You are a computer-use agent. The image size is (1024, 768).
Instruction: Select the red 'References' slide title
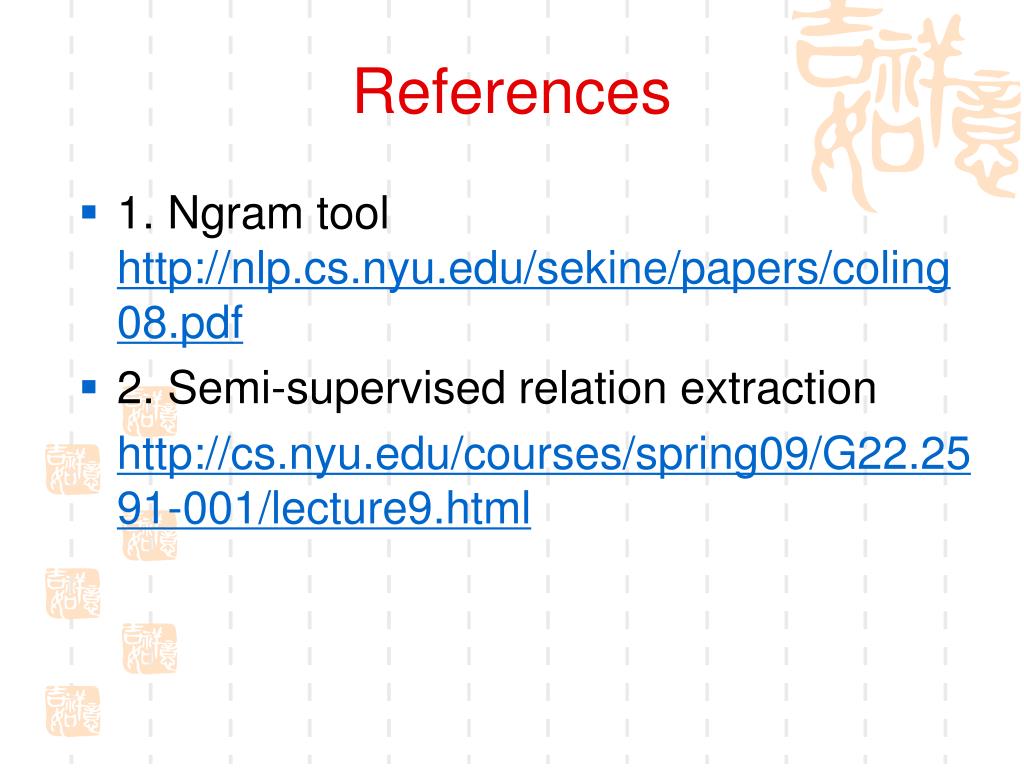pyautogui.click(x=512, y=92)
